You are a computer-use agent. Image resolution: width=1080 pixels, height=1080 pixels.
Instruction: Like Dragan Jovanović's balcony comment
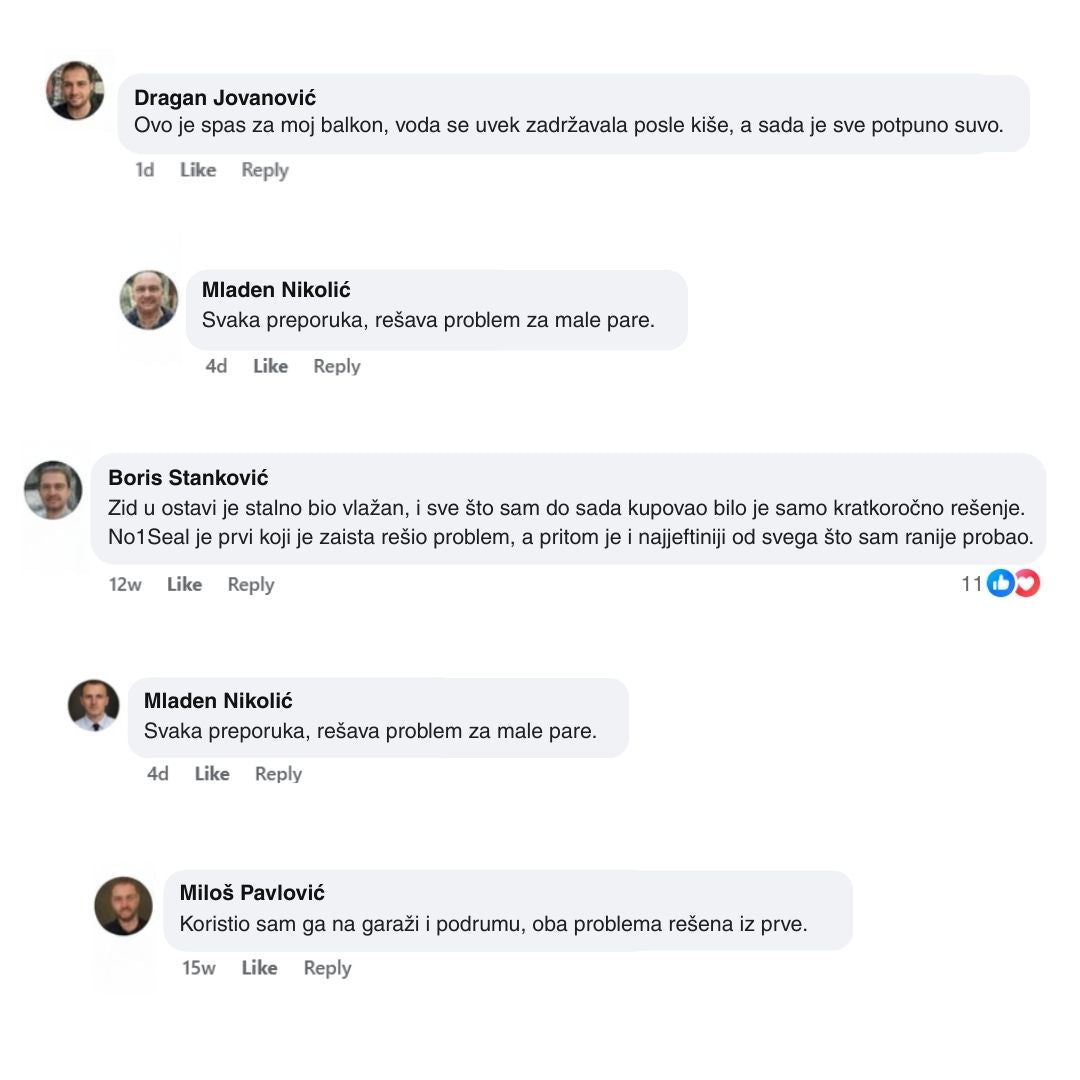[198, 170]
